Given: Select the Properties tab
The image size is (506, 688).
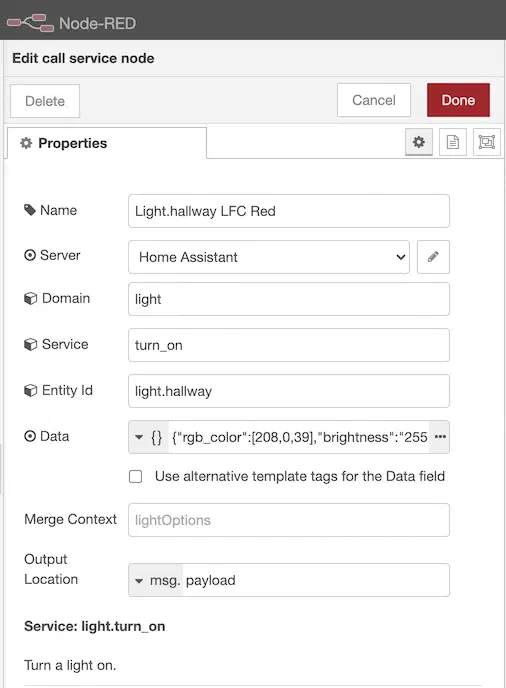Looking at the screenshot, I should [107, 143].
